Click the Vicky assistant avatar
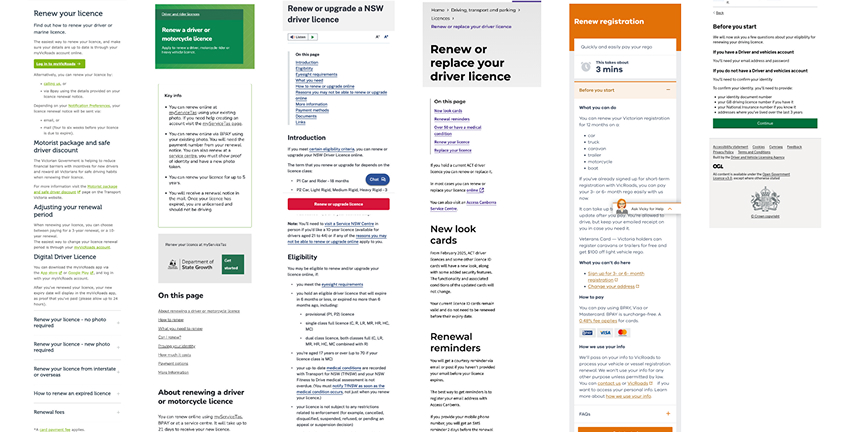The height and width of the screenshot is (433, 855). pos(621,206)
